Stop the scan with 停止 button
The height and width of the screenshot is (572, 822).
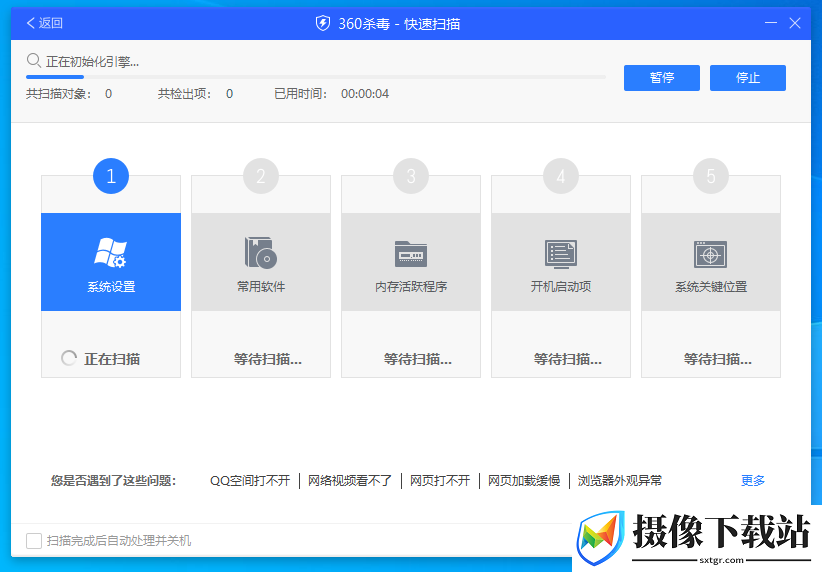point(748,78)
